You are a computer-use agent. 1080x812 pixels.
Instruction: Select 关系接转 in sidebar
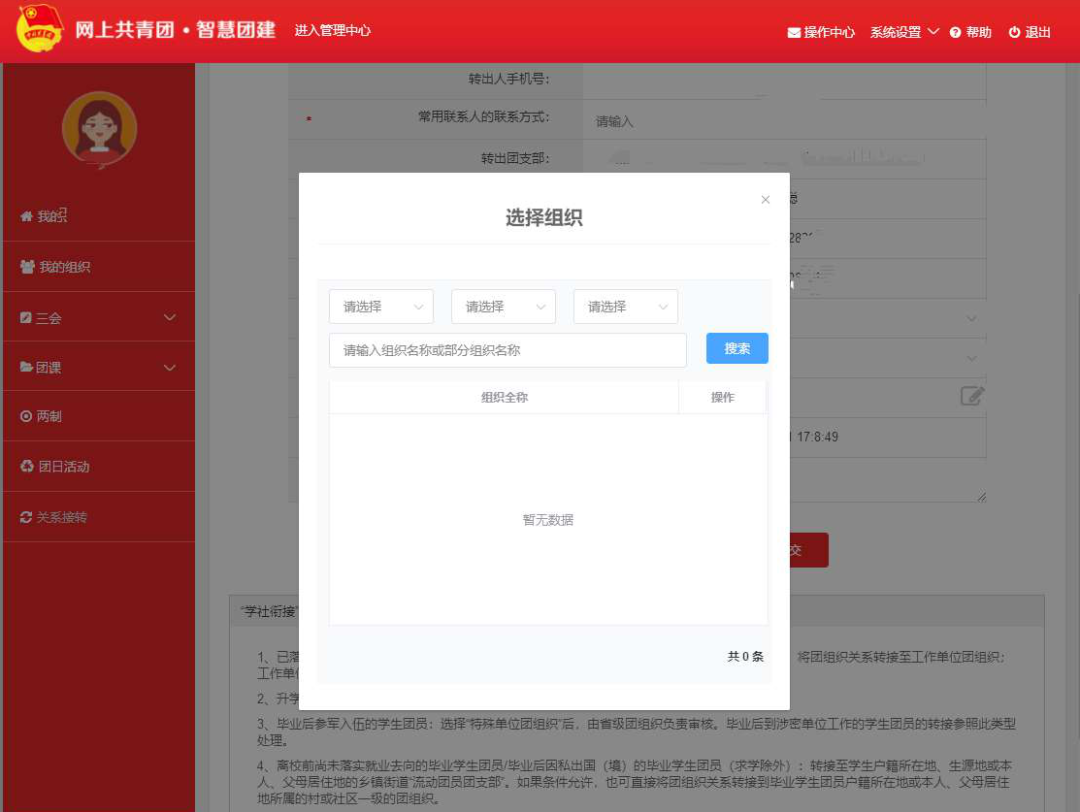pyautogui.click(x=61, y=517)
